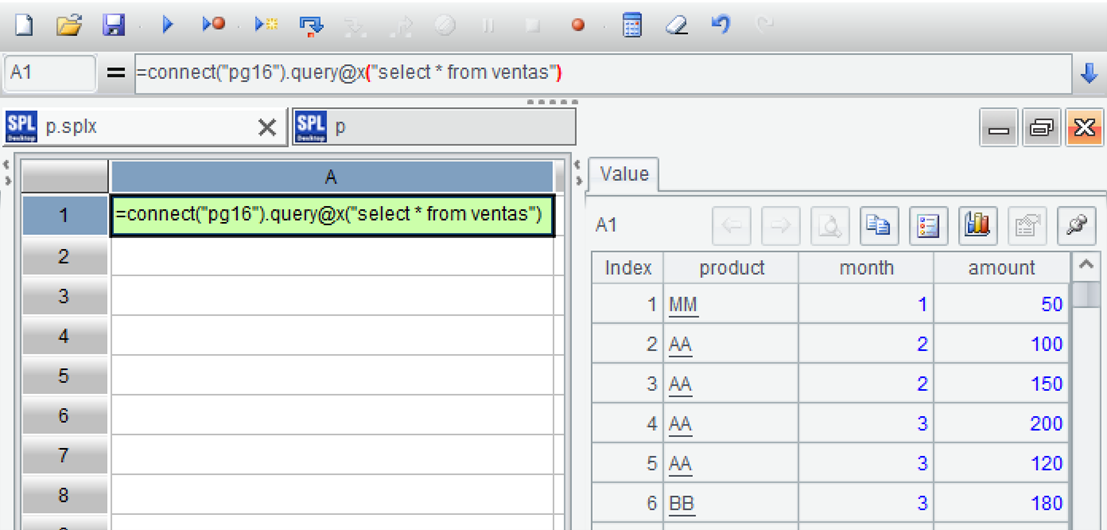Screen dimensions: 1107x530
Task: Toggle the pin icon in the Value panel
Action: coord(1075,226)
